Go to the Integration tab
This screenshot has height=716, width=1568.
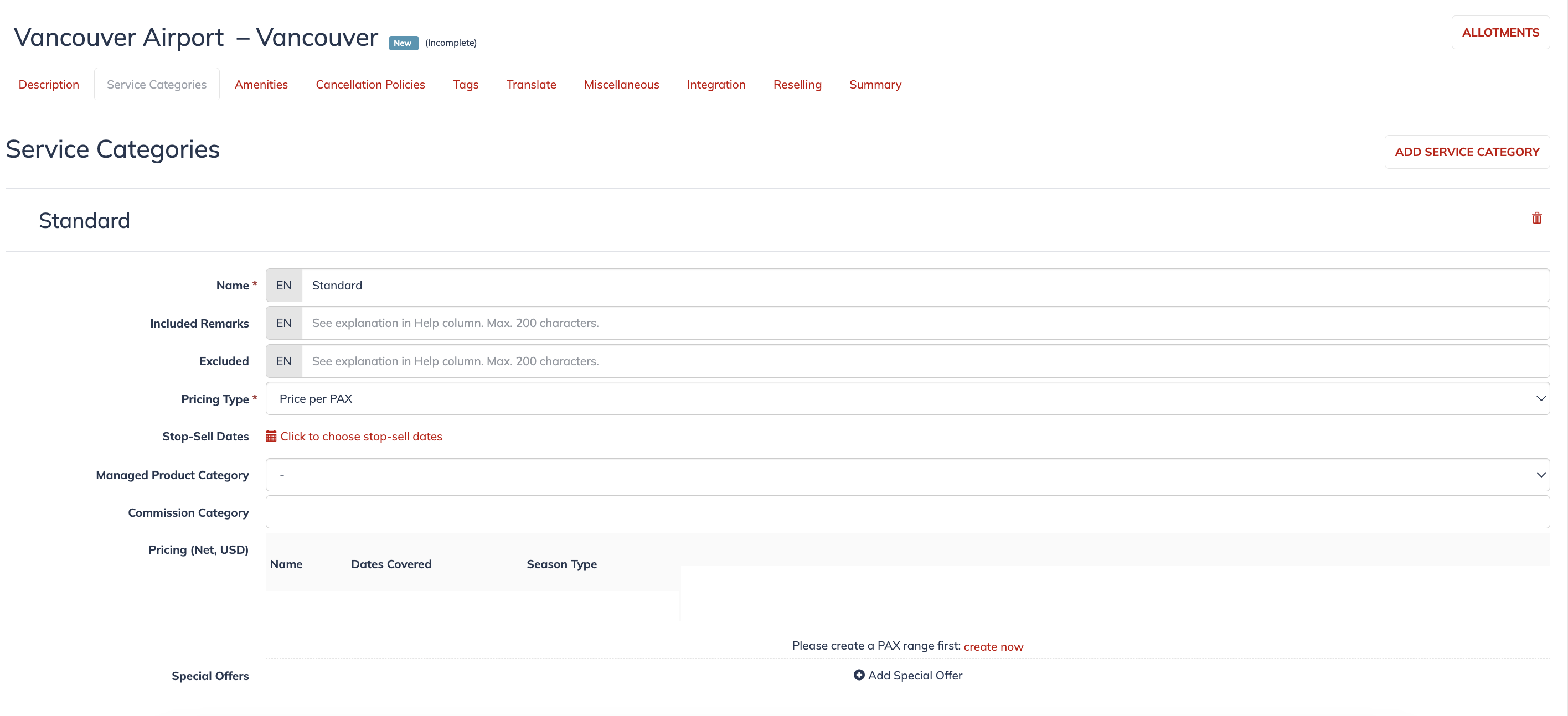coord(716,85)
